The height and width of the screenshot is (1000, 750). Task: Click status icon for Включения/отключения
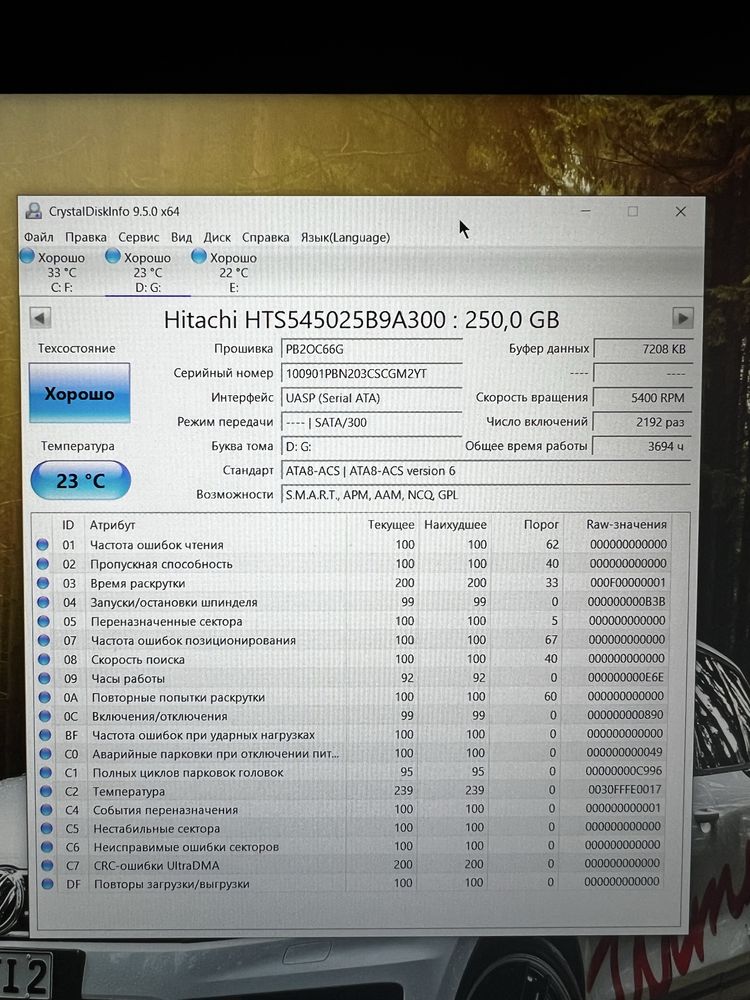pos(45,716)
